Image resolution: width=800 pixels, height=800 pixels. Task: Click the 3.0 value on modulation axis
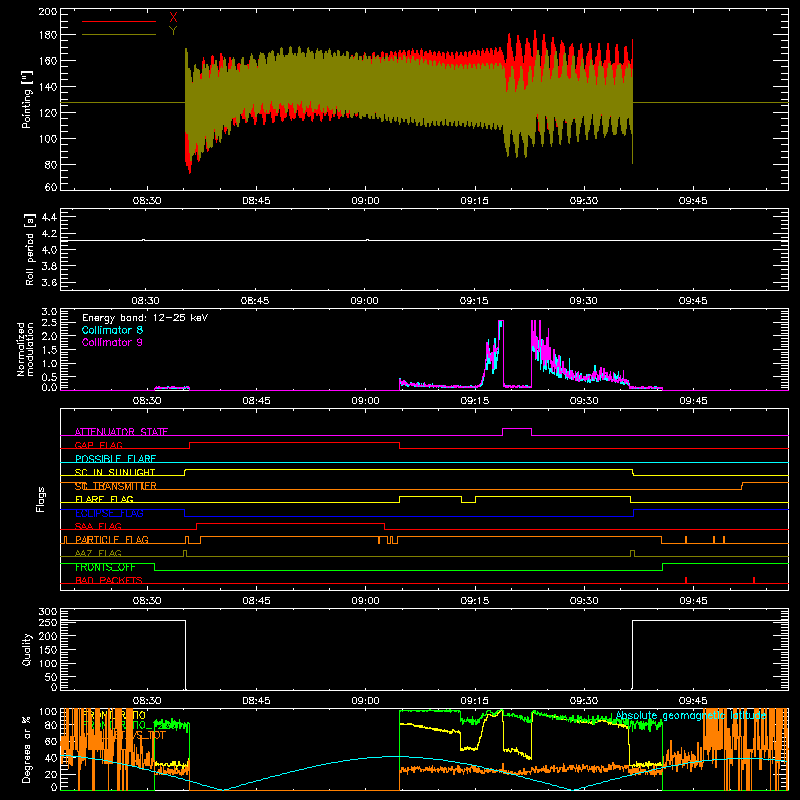tap(49, 312)
